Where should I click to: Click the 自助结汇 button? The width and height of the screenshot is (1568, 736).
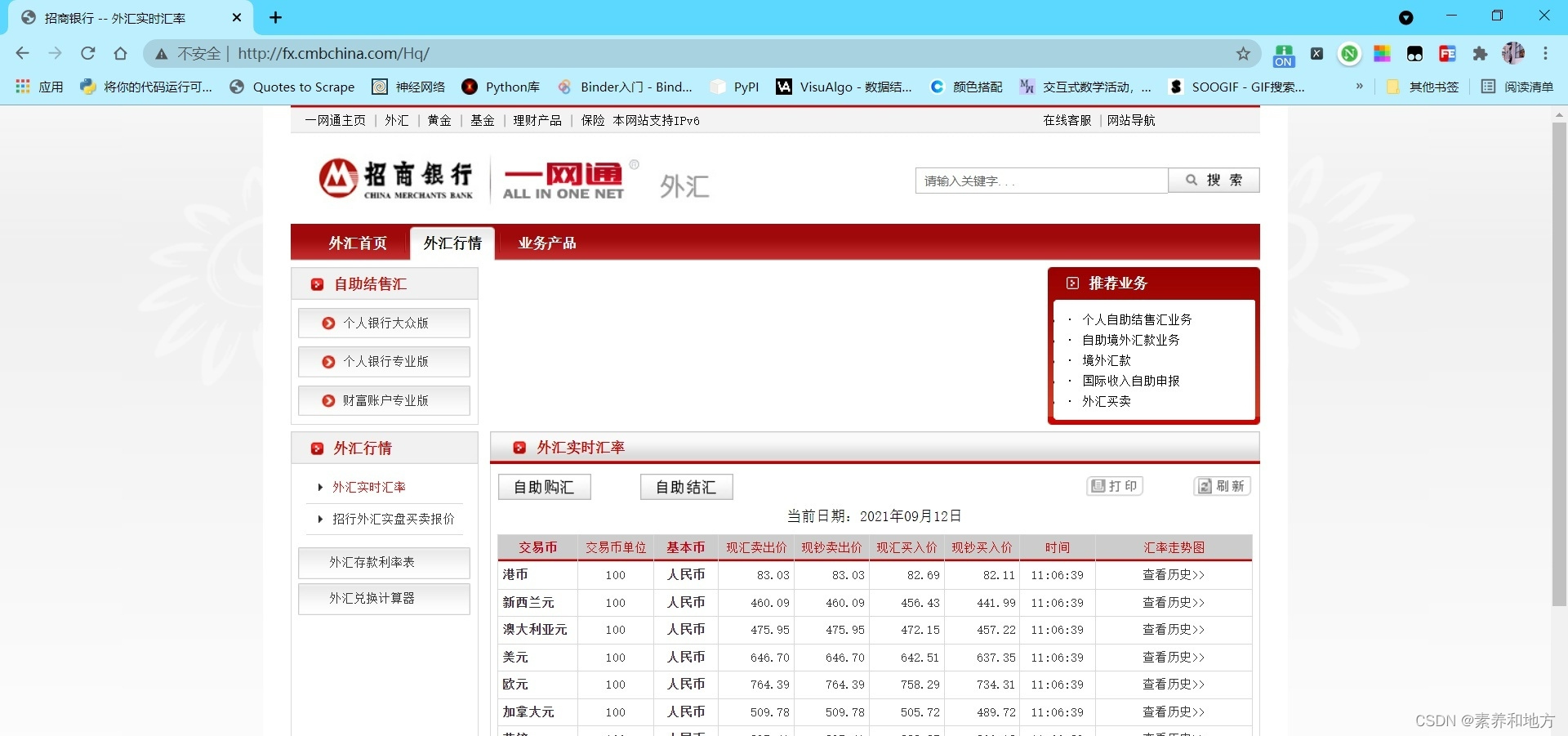tap(687, 487)
